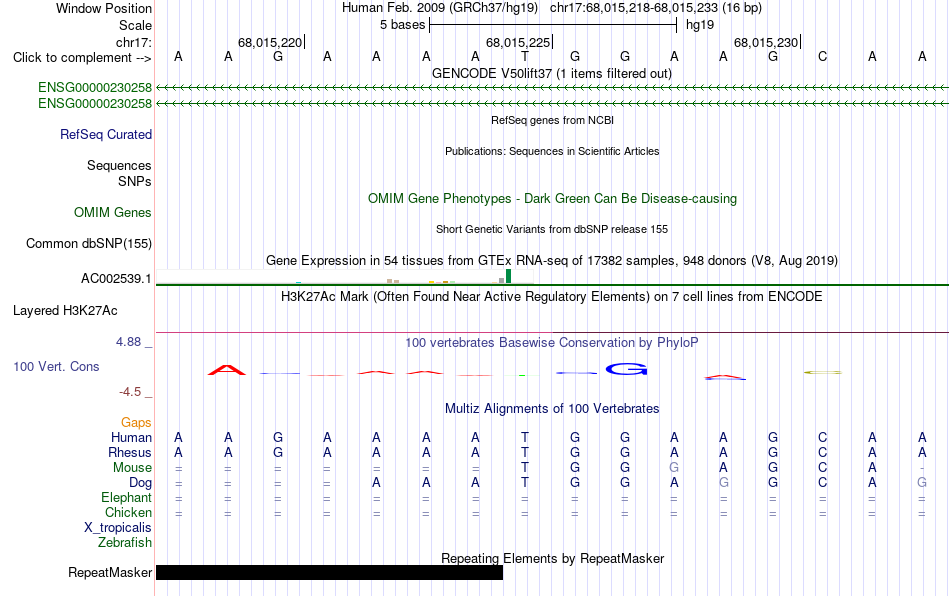Click the T base in the Dog alignment row

(525, 483)
